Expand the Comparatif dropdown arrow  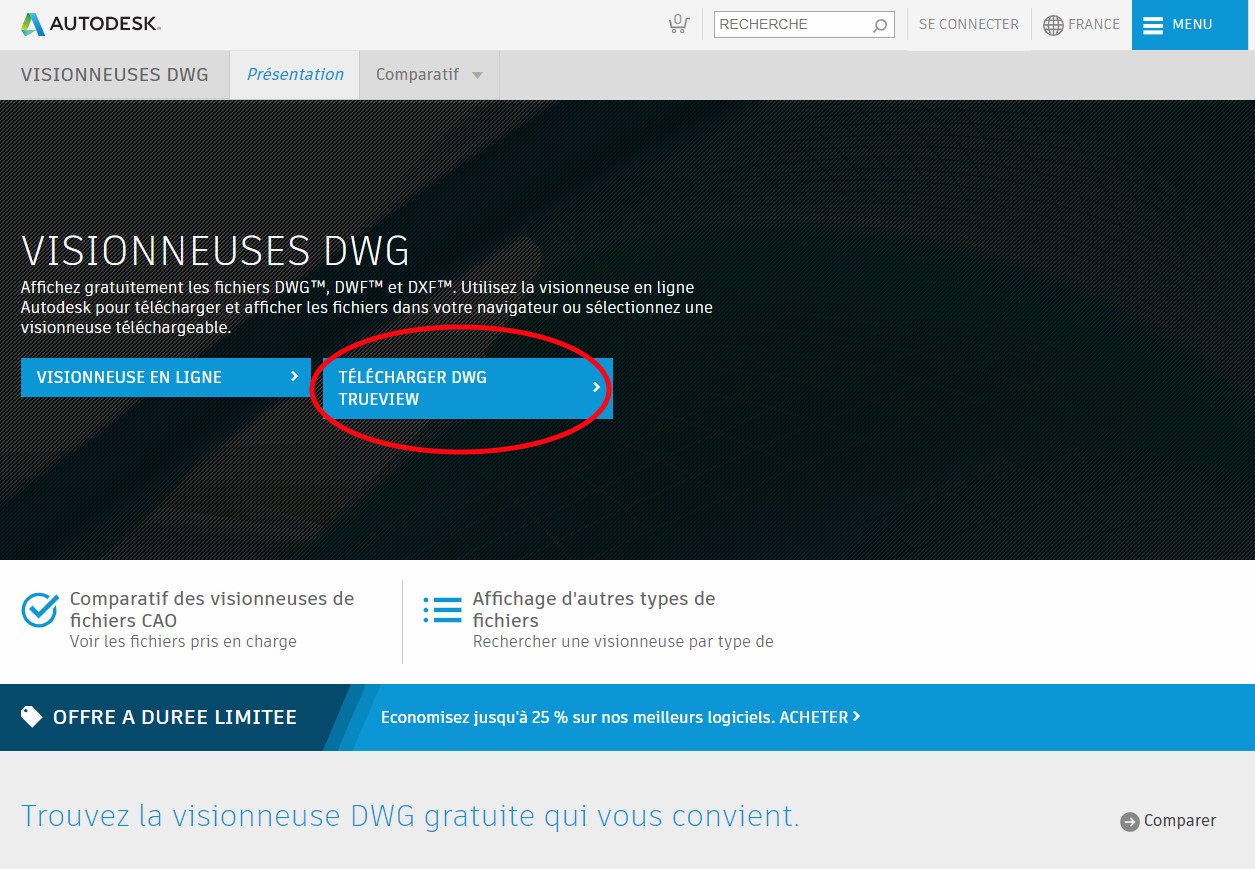tap(477, 76)
